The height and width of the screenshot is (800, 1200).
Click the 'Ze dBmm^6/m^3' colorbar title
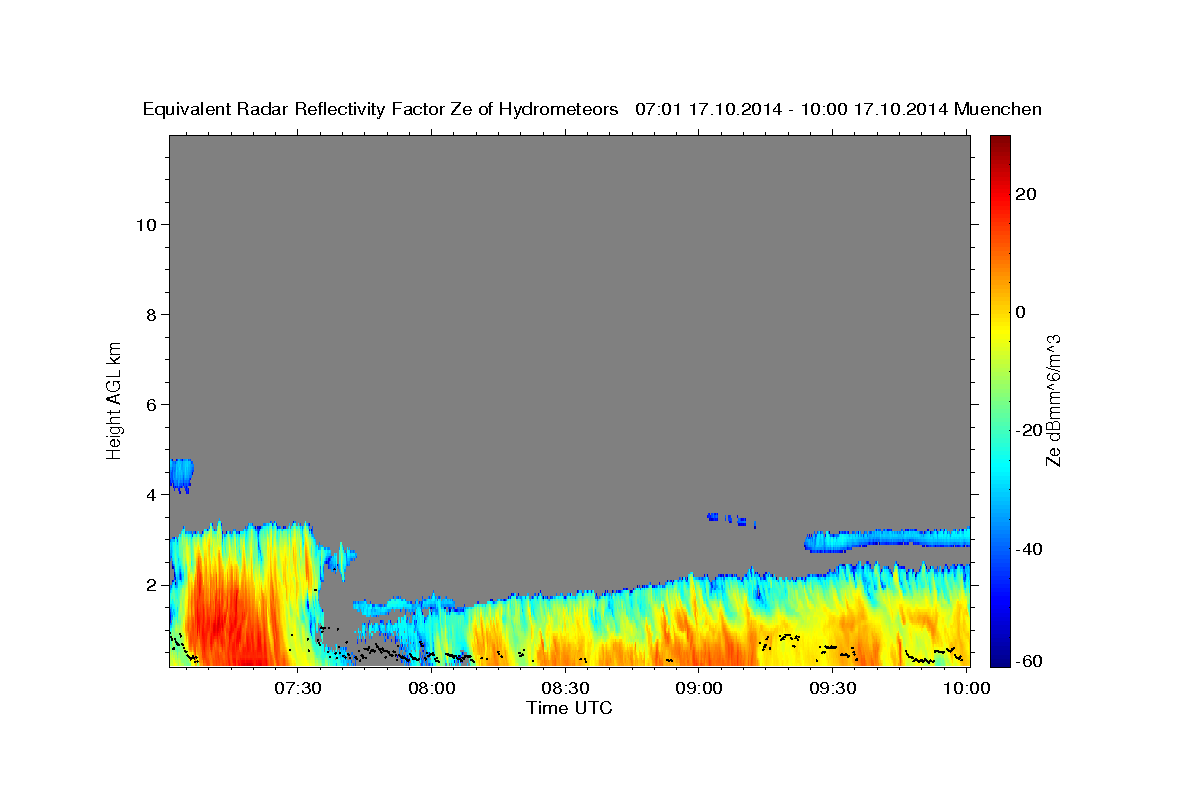coord(1053,400)
